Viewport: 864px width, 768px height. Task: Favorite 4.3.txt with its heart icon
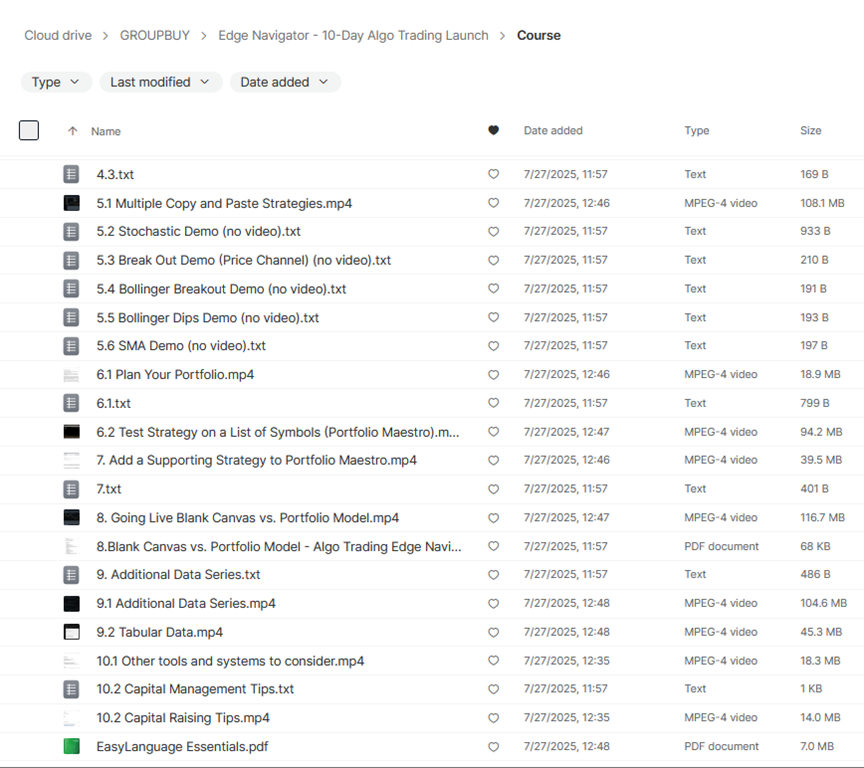pyautogui.click(x=494, y=174)
